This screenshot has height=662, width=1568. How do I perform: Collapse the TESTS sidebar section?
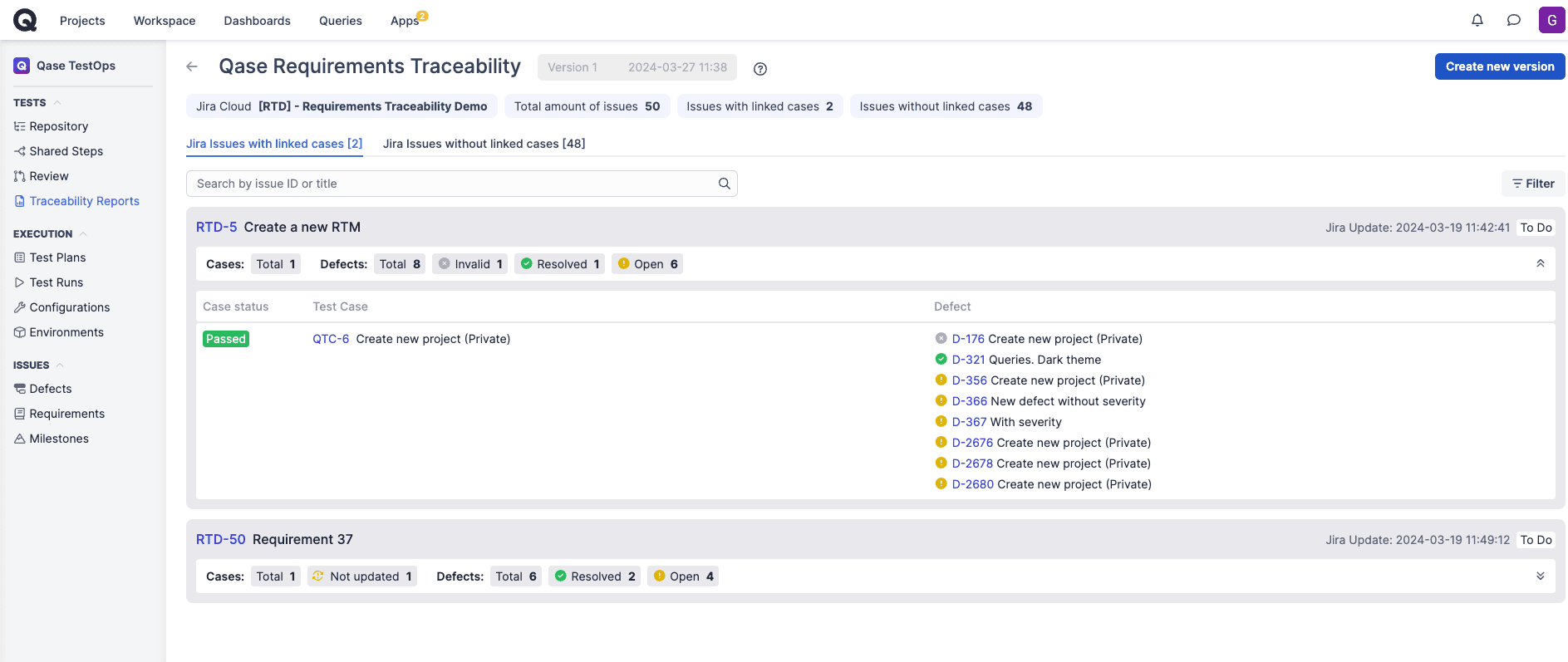click(57, 103)
